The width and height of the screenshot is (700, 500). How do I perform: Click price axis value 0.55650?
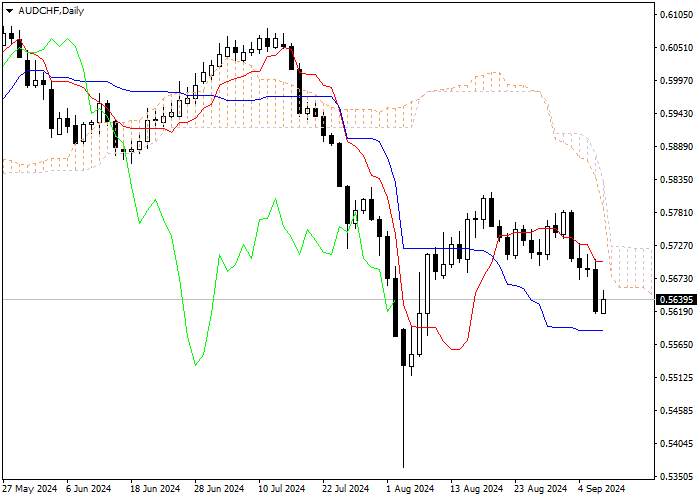pos(677,345)
